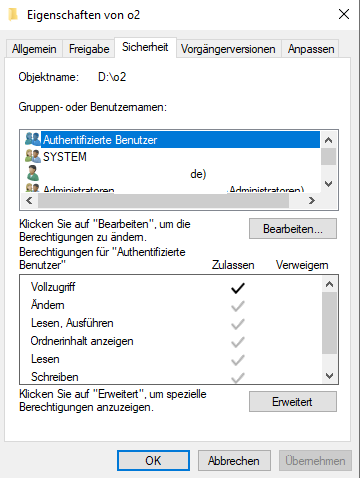Viewport: 360px width, 478px height.
Task: Click the Ändern allow checkmark
Action: [x=238, y=306]
